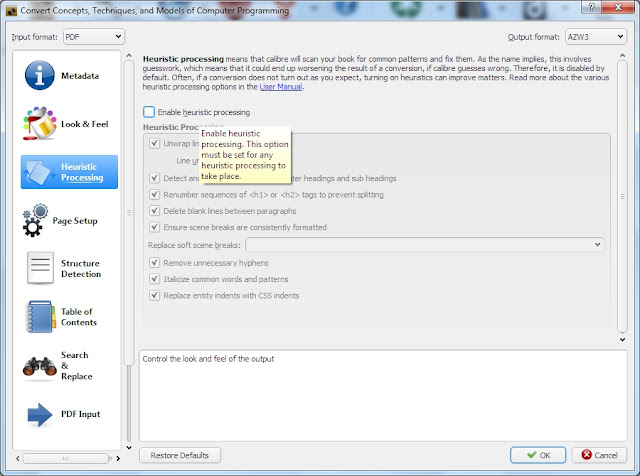Open the Input format dropdown

point(94,37)
